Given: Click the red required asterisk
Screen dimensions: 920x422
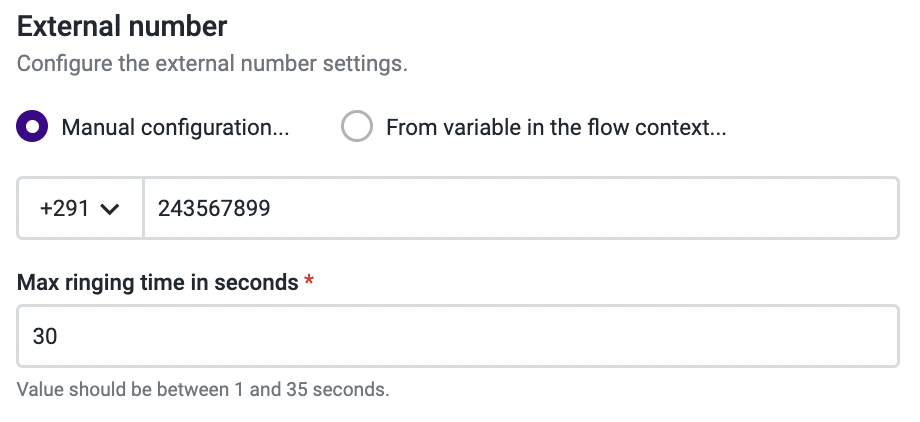Looking at the screenshot, I should click(x=309, y=281).
